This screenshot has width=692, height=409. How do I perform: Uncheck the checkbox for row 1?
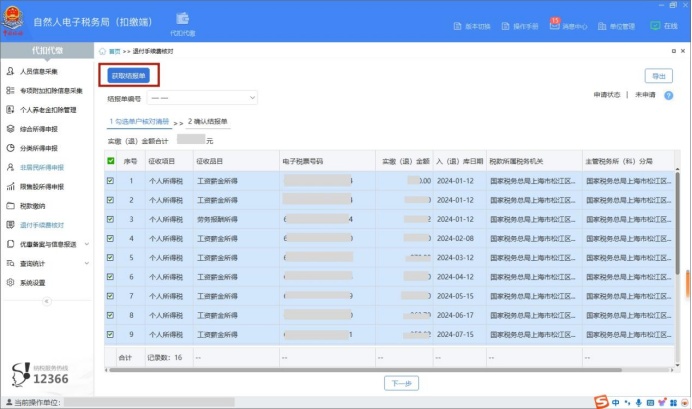coord(111,181)
